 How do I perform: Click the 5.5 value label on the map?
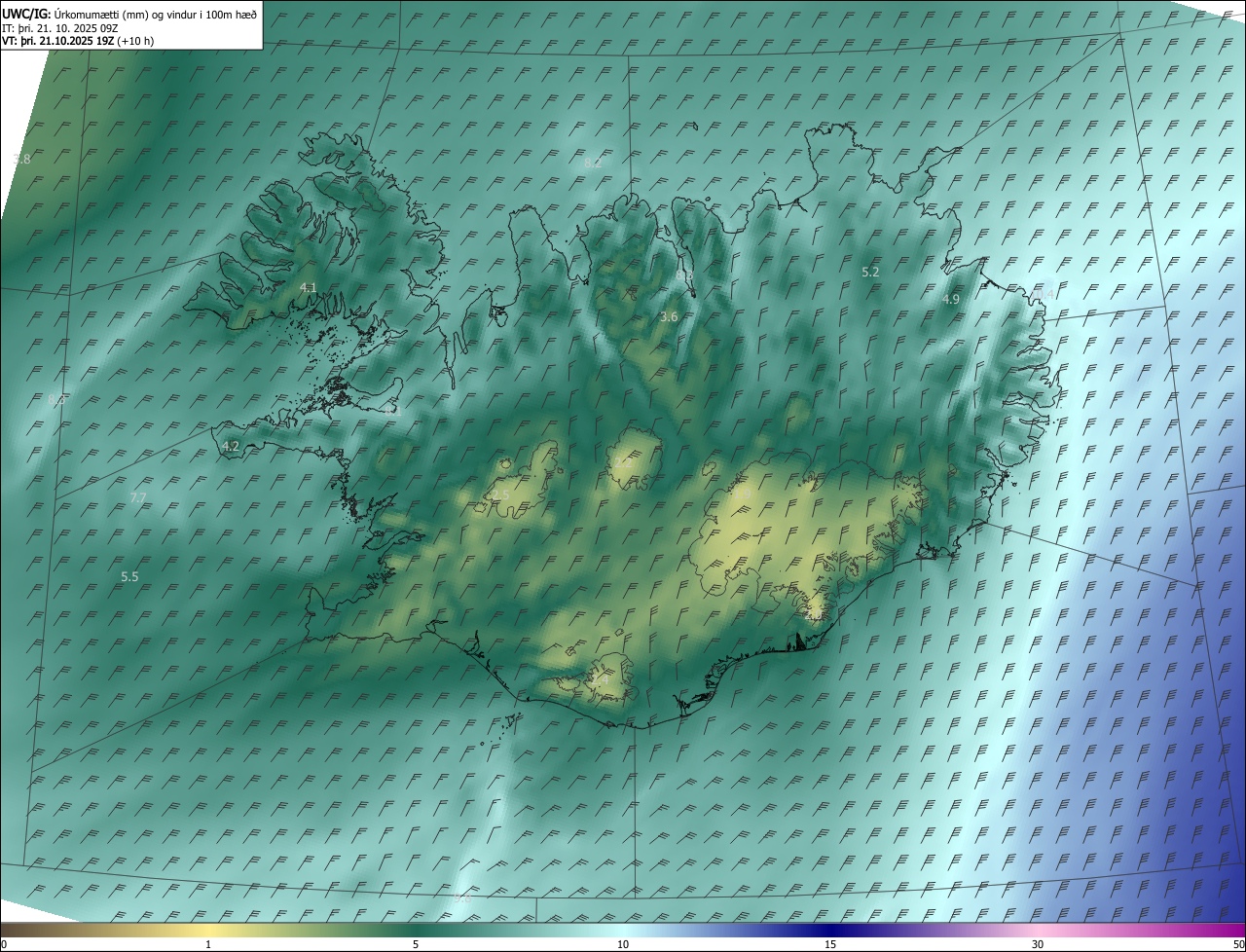pyautogui.click(x=129, y=576)
